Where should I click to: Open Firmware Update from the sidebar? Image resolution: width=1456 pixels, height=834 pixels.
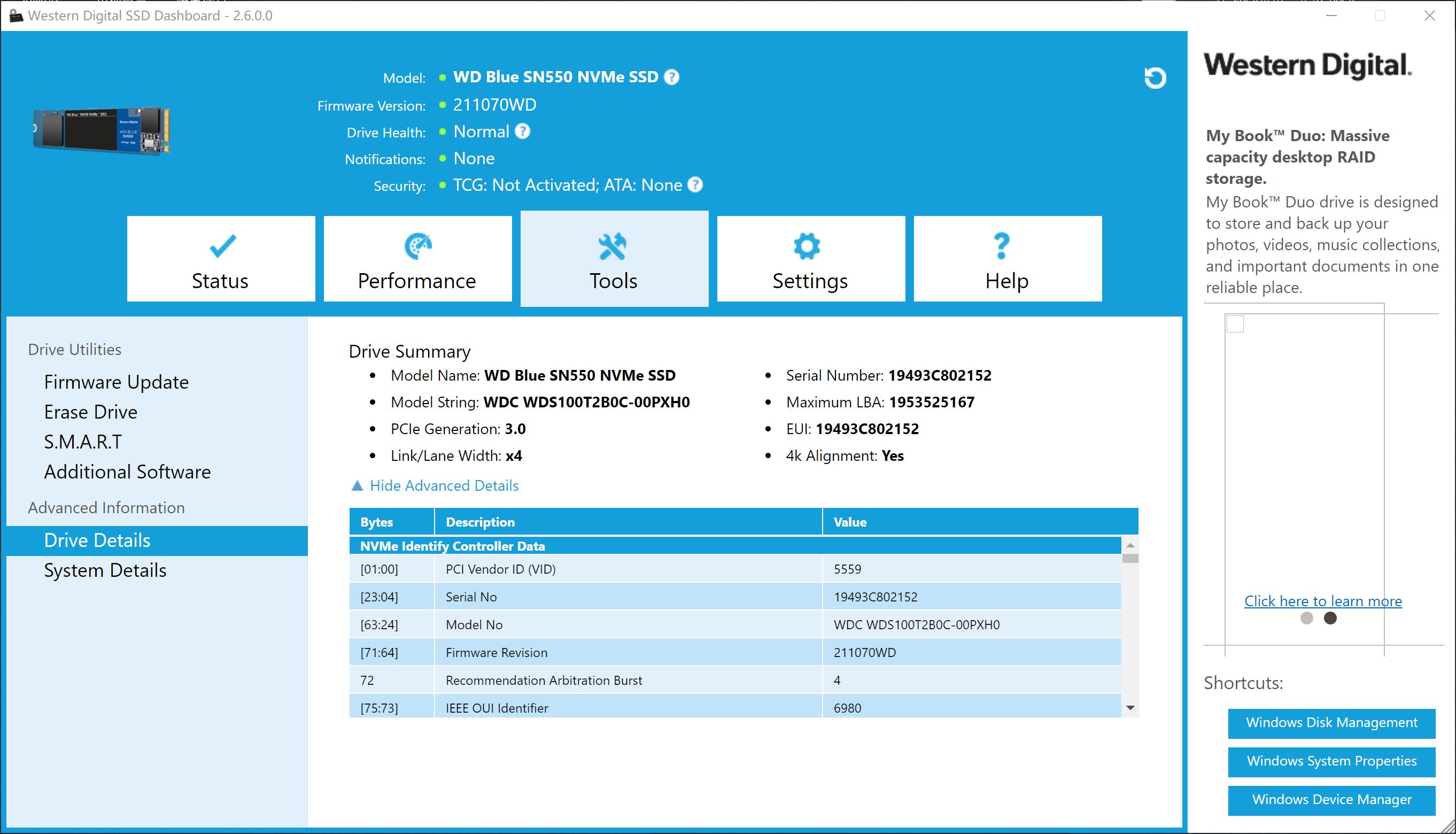[x=116, y=382]
